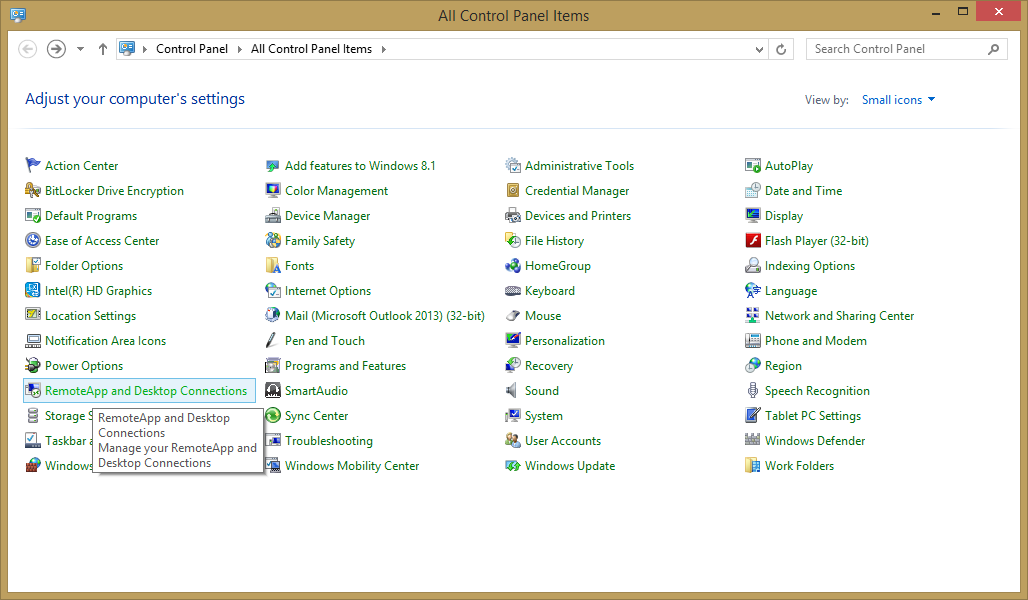Open BitLocker Drive Encryption

(113, 190)
